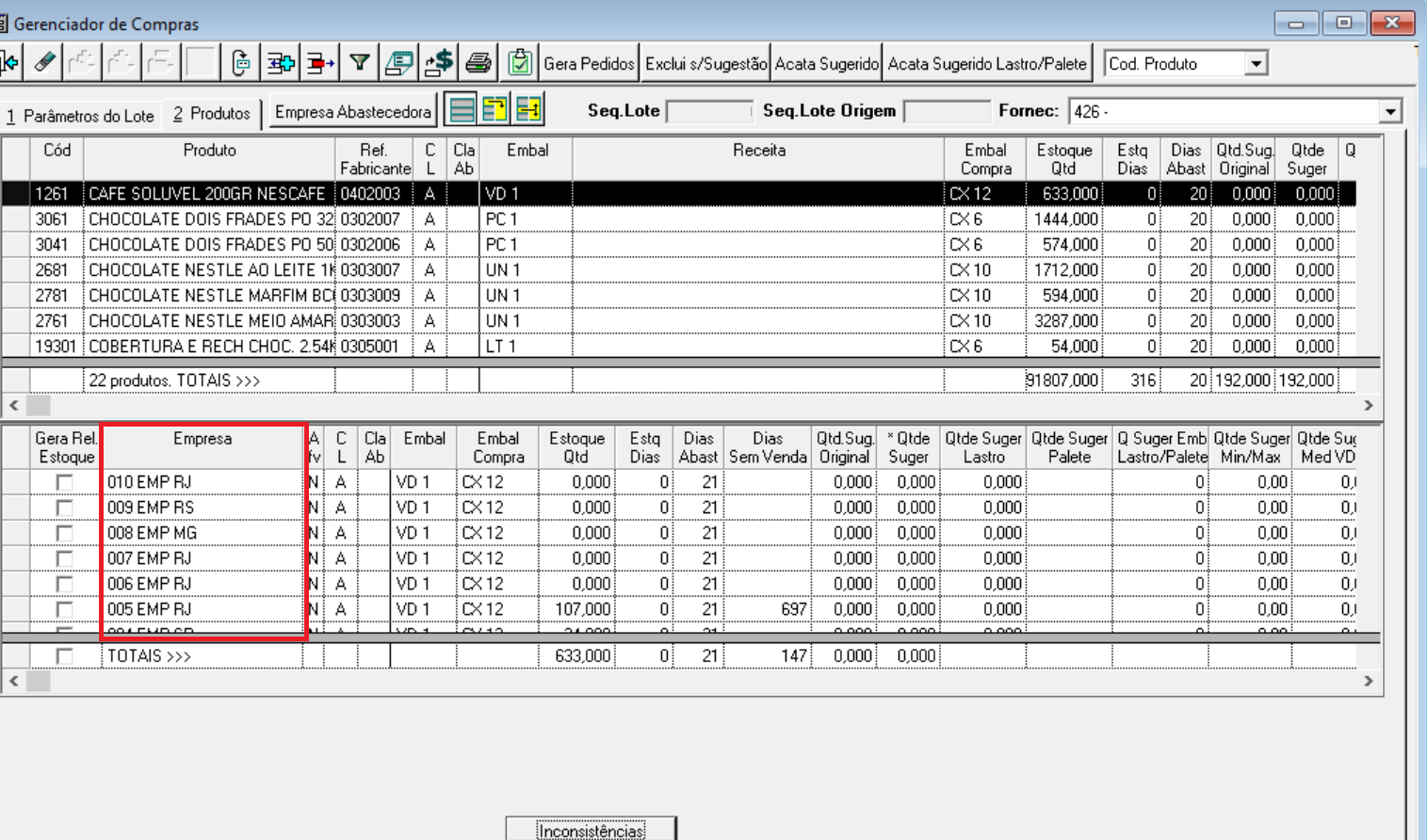This screenshot has height=840, width=1427.
Task: Tick Gera Rel. Estoque for 005 EMP RJ
Action: coord(64,609)
